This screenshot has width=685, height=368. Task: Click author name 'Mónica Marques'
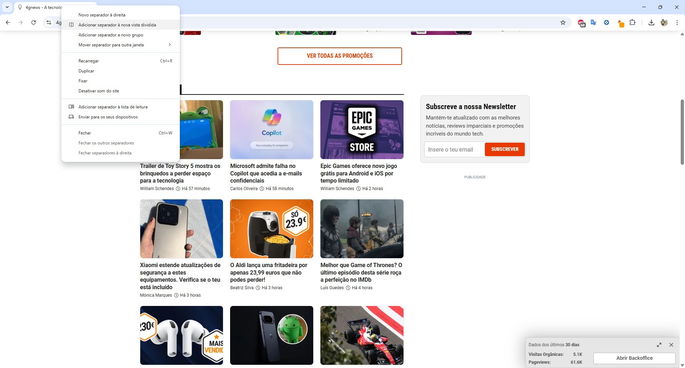pos(156,295)
